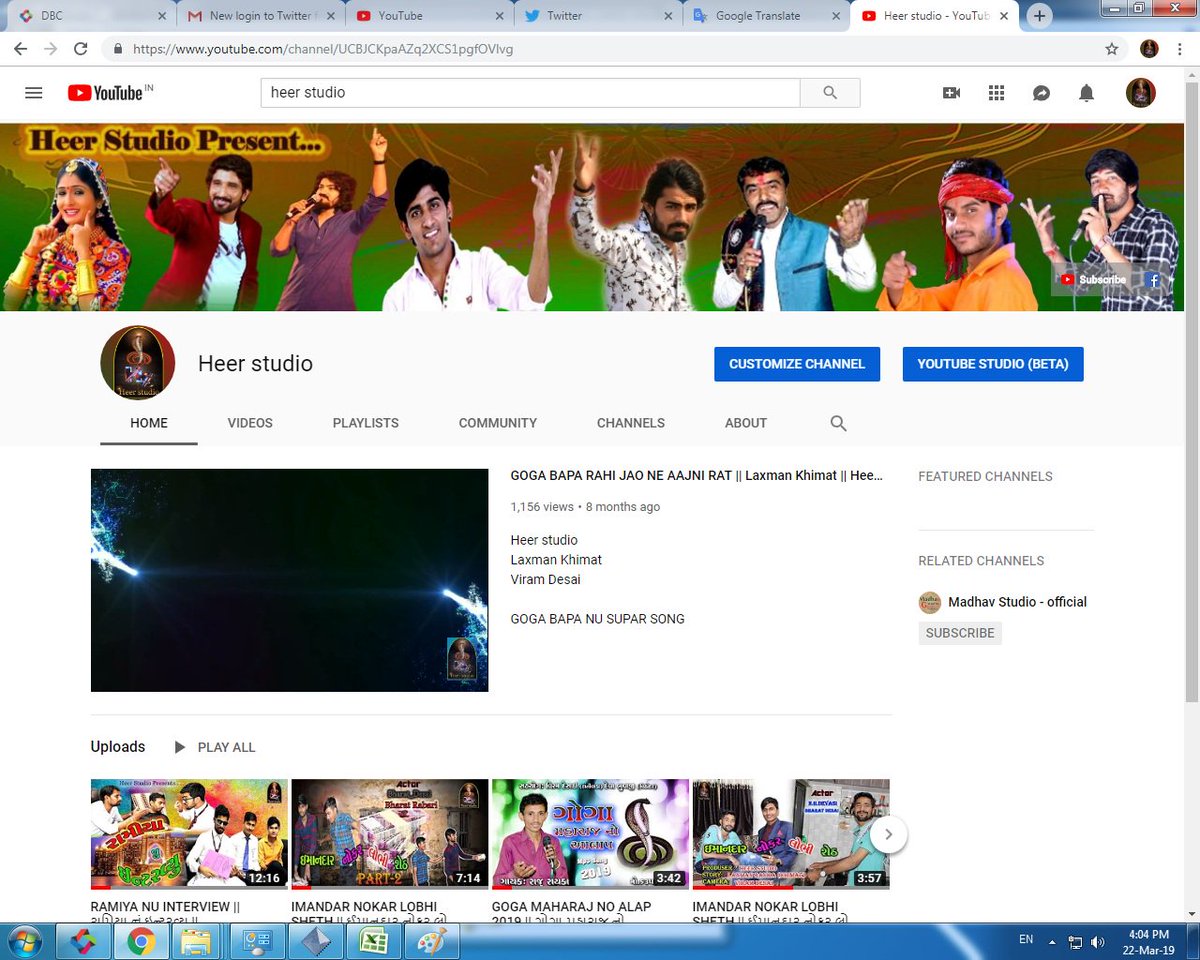This screenshot has width=1200, height=960.
Task: Open the CHANNELS channel tab
Action: (631, 423)
